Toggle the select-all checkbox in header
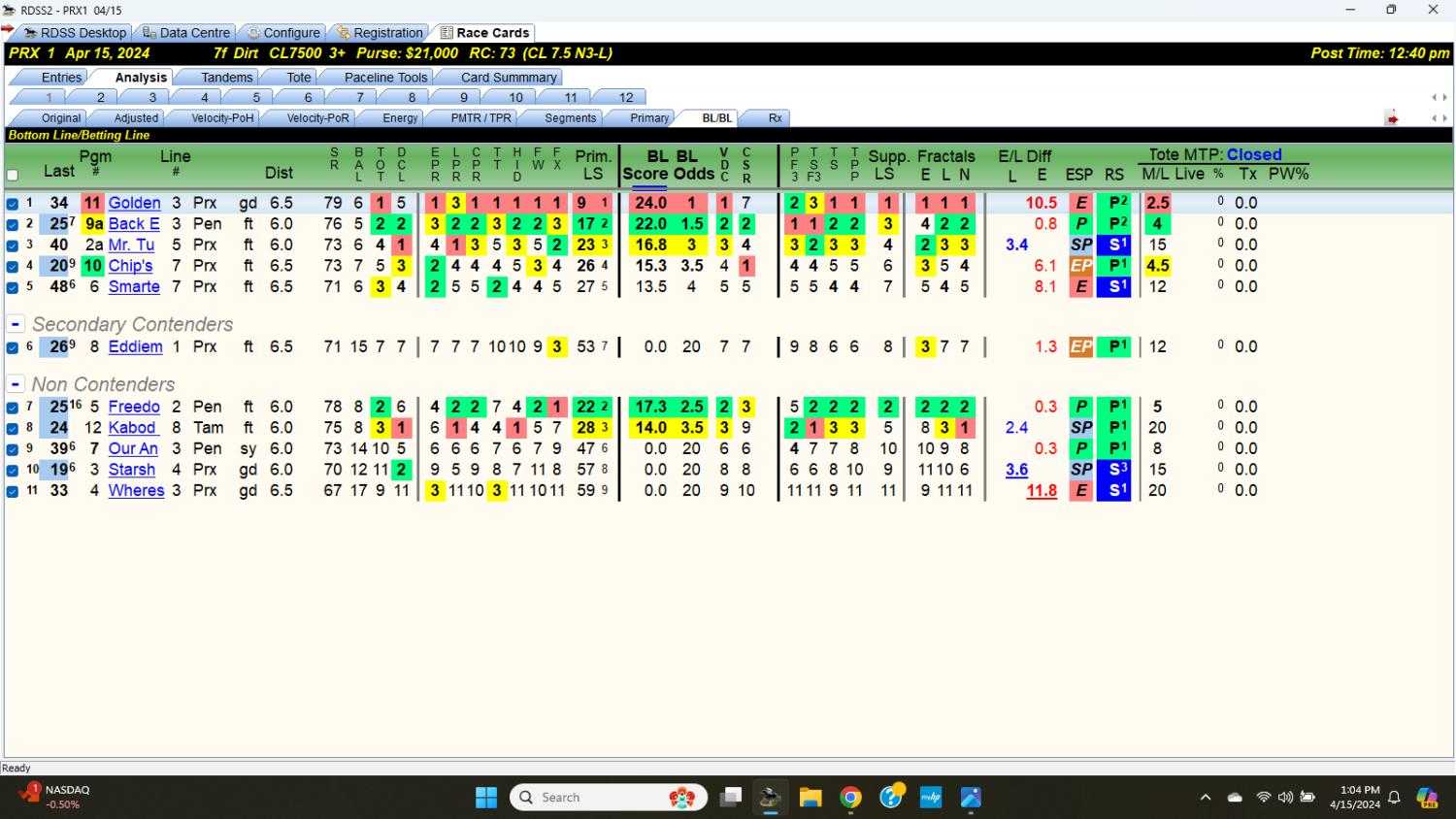 pyautogui.click(x=13, y=176)
